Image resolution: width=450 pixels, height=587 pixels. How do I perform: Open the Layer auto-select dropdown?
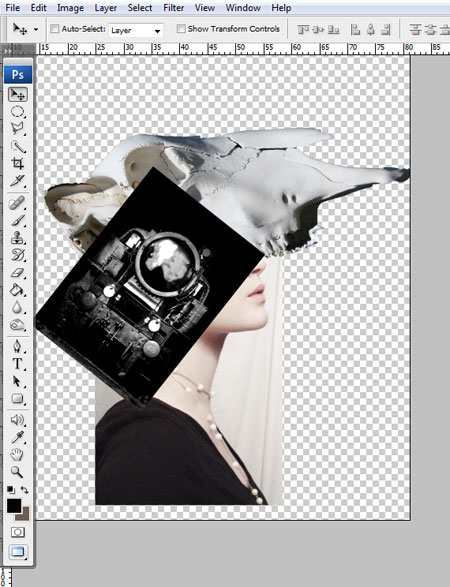(x=136, y=31)
